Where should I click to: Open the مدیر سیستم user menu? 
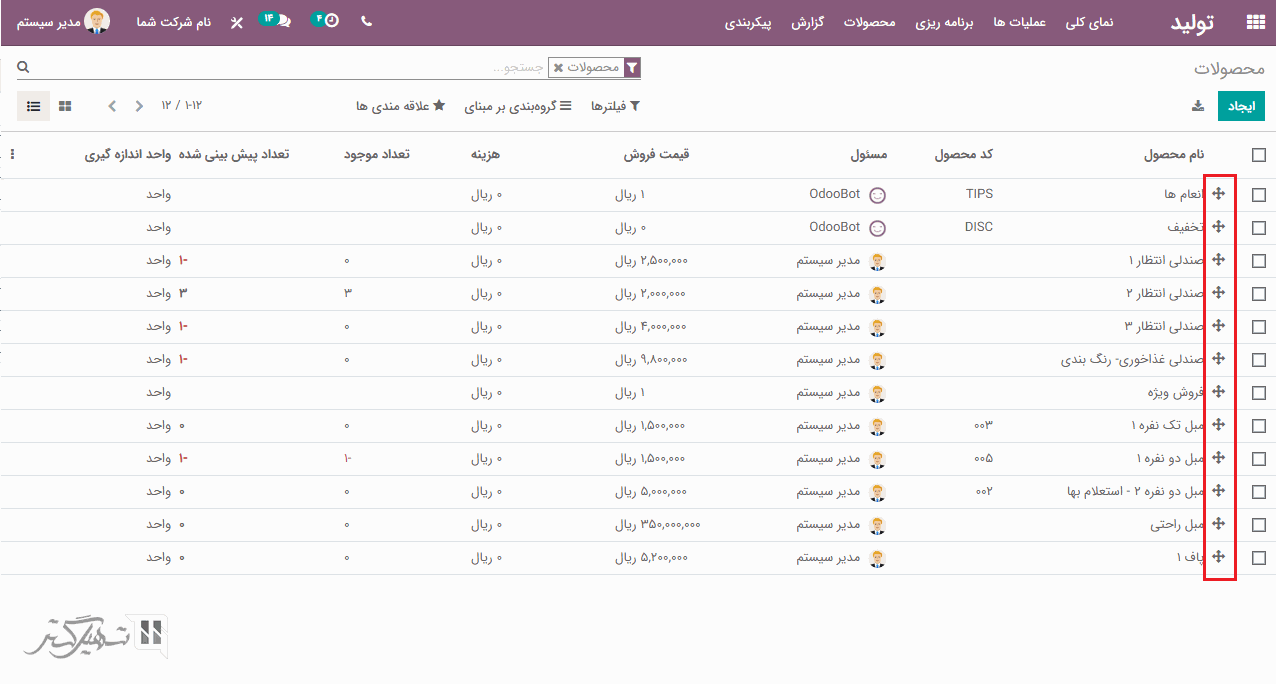63,21
